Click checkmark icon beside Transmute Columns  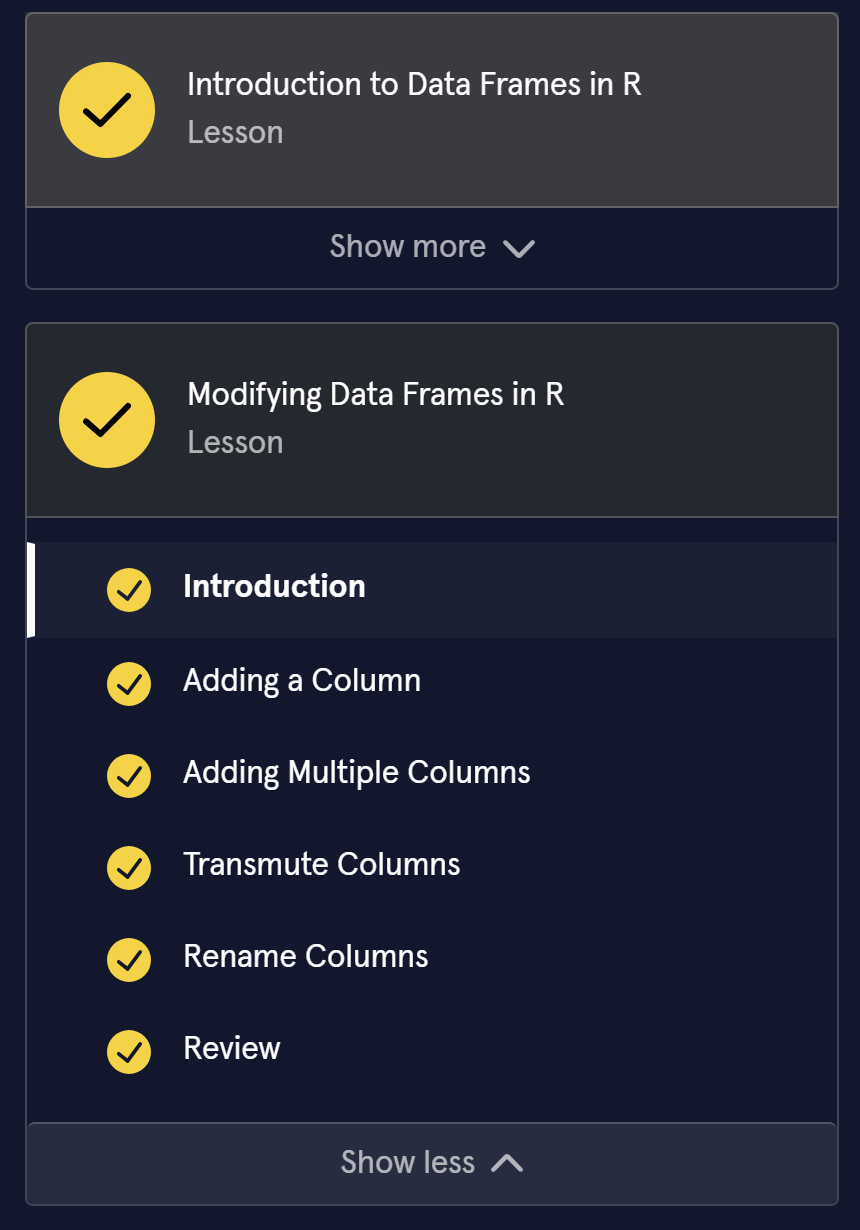tap(129, 868)
